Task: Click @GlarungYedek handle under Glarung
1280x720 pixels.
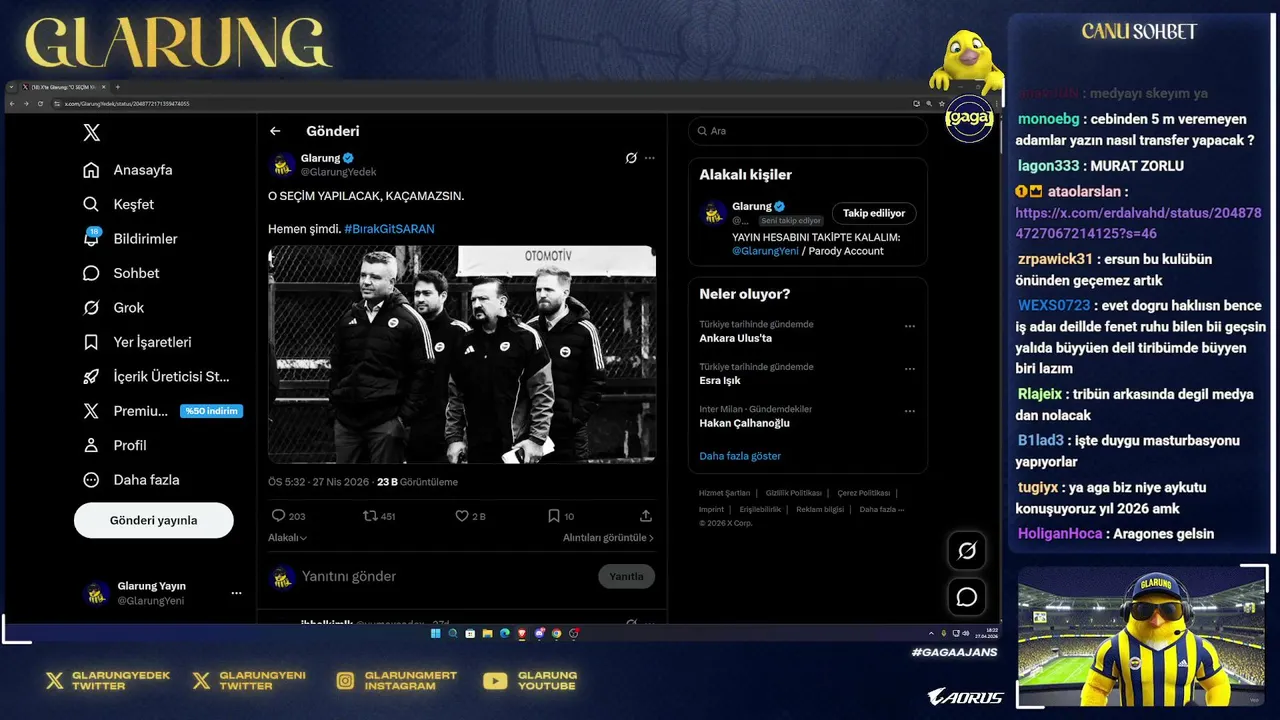Action: click(338, 172)
